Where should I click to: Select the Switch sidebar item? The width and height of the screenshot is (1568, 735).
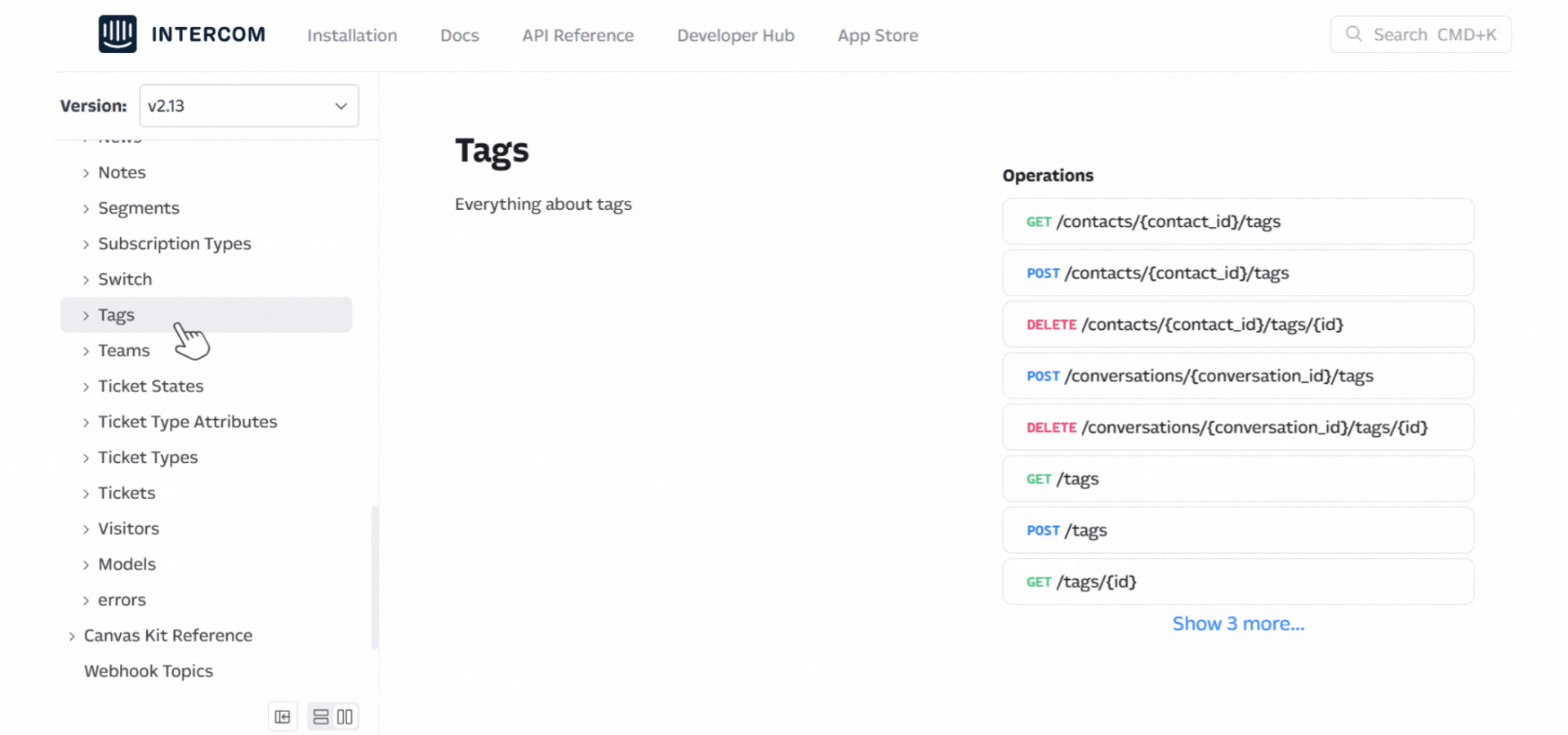pyautogui.click(x=125, y=279)
